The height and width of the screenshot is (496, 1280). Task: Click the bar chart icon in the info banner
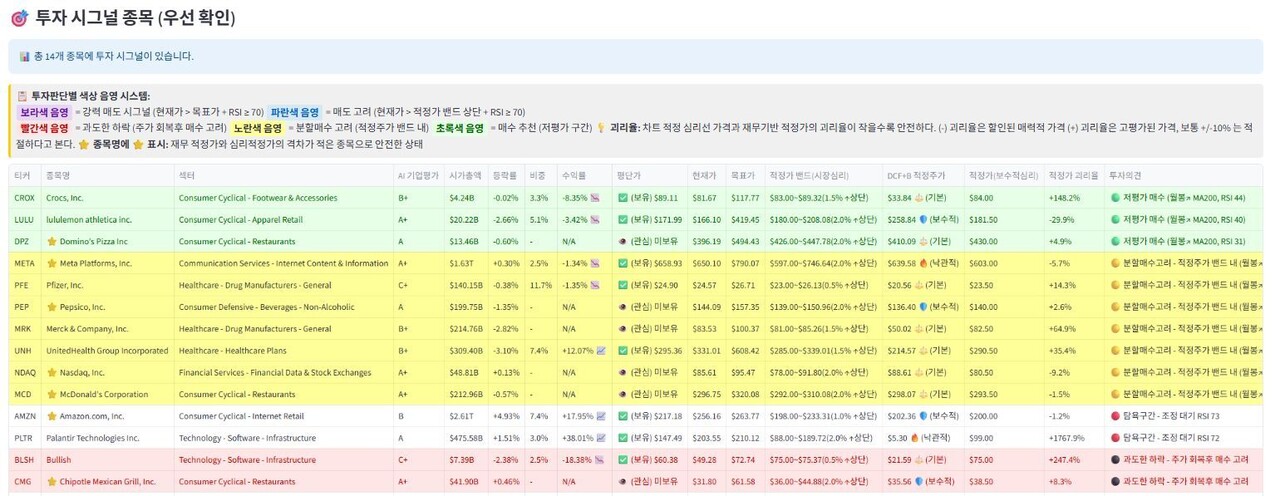pyautogui.click(x=26, y=57)
